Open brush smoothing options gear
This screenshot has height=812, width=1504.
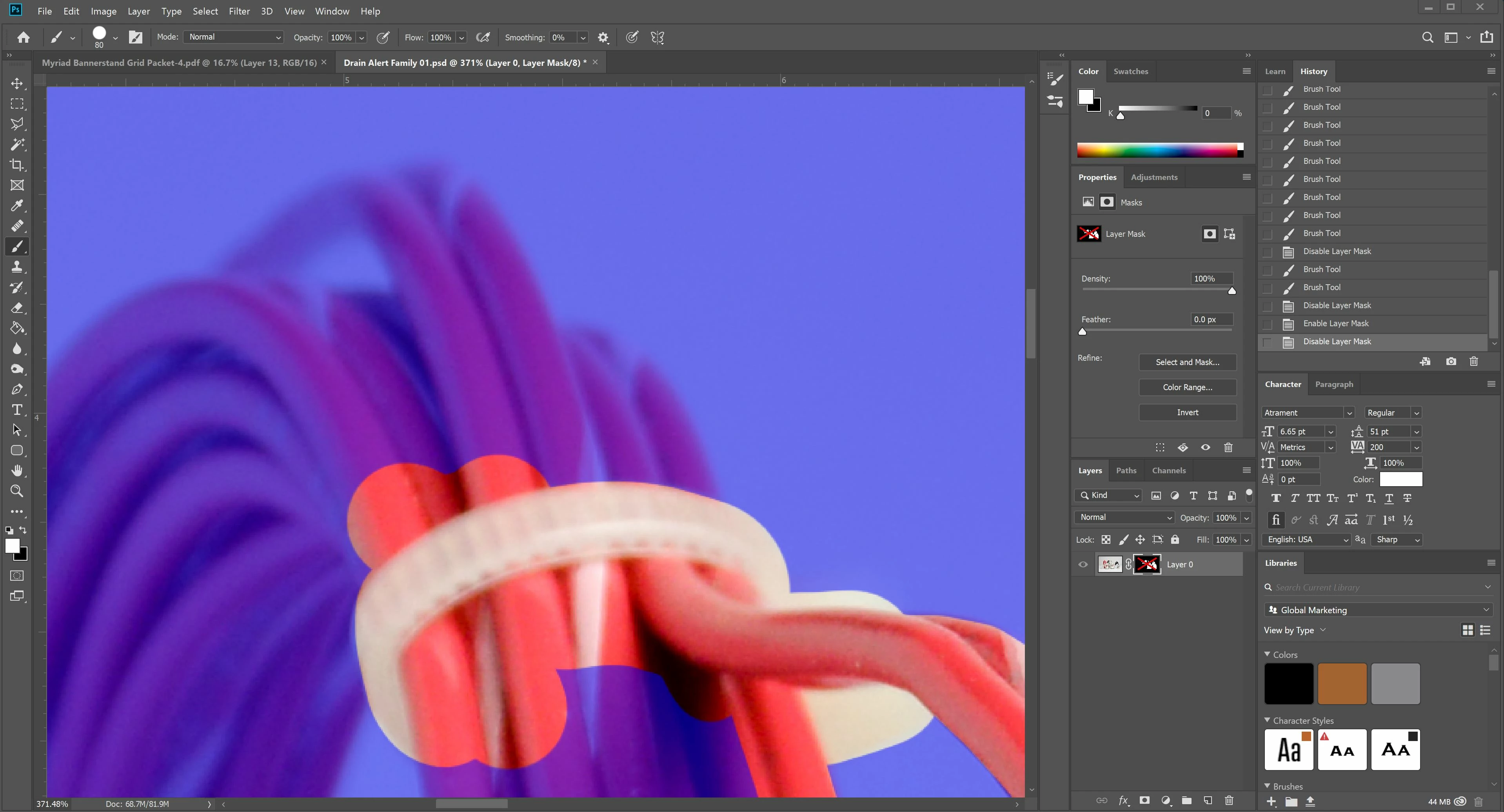pyautogui.click(x=603, y=37)
